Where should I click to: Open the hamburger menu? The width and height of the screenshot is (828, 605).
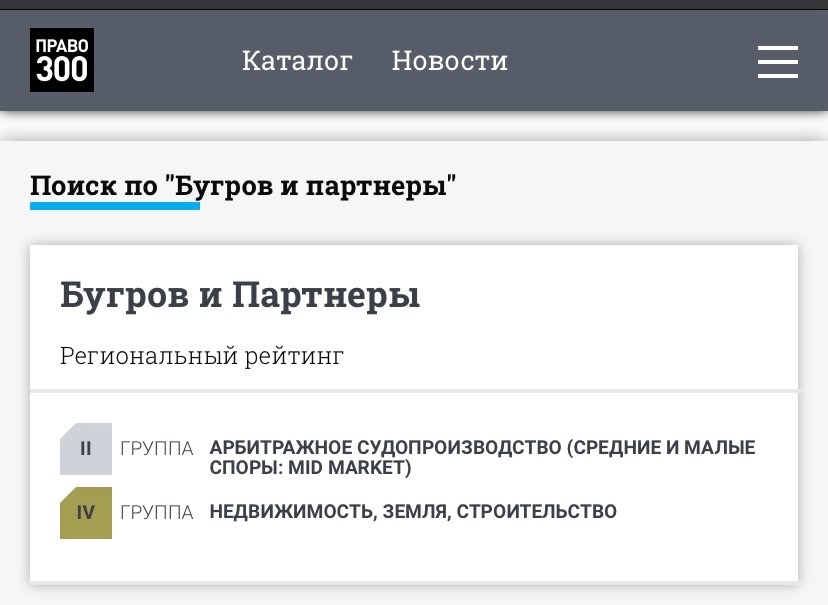click(777, 62)
